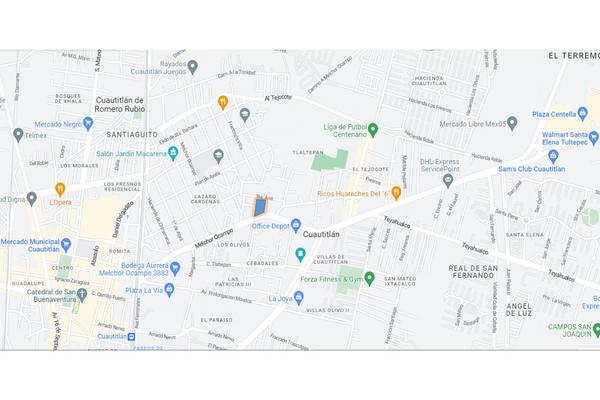Open the Mercado Municipal Cuautitlán cart pin
The image size is (600, 400).
click(66, 245)
